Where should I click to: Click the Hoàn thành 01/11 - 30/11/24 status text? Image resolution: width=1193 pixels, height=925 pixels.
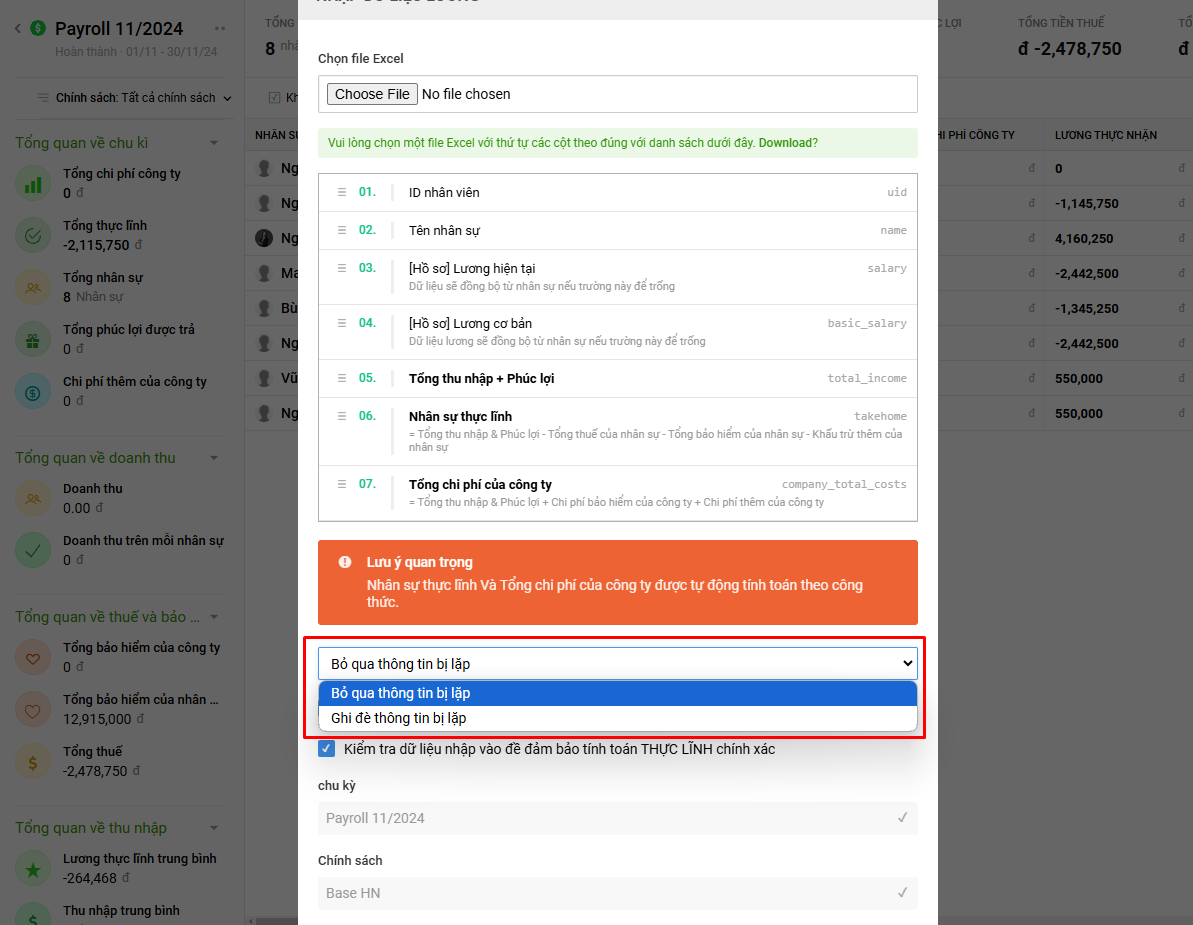pos(136,52)
